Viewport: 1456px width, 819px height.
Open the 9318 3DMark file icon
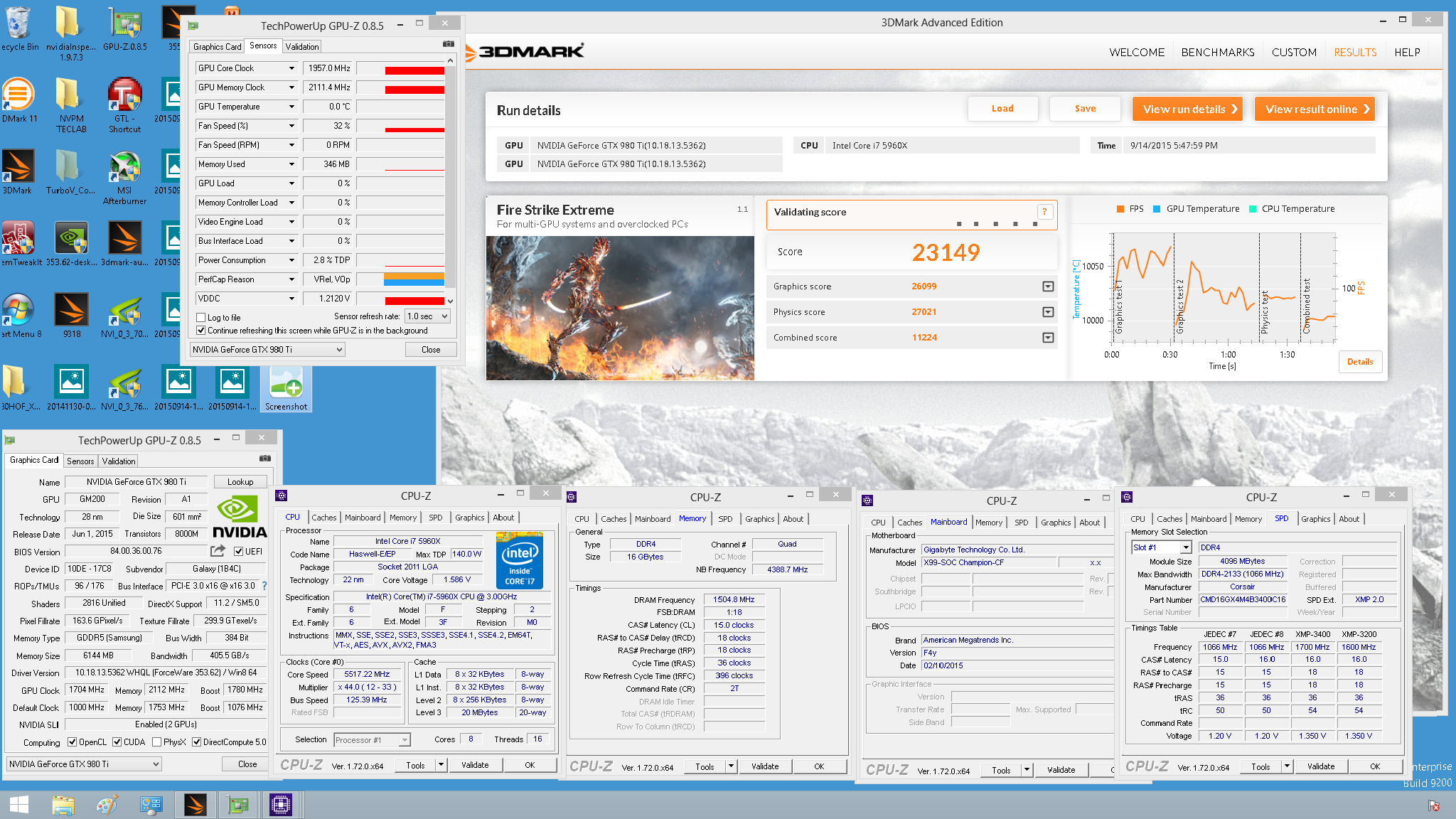72,315
